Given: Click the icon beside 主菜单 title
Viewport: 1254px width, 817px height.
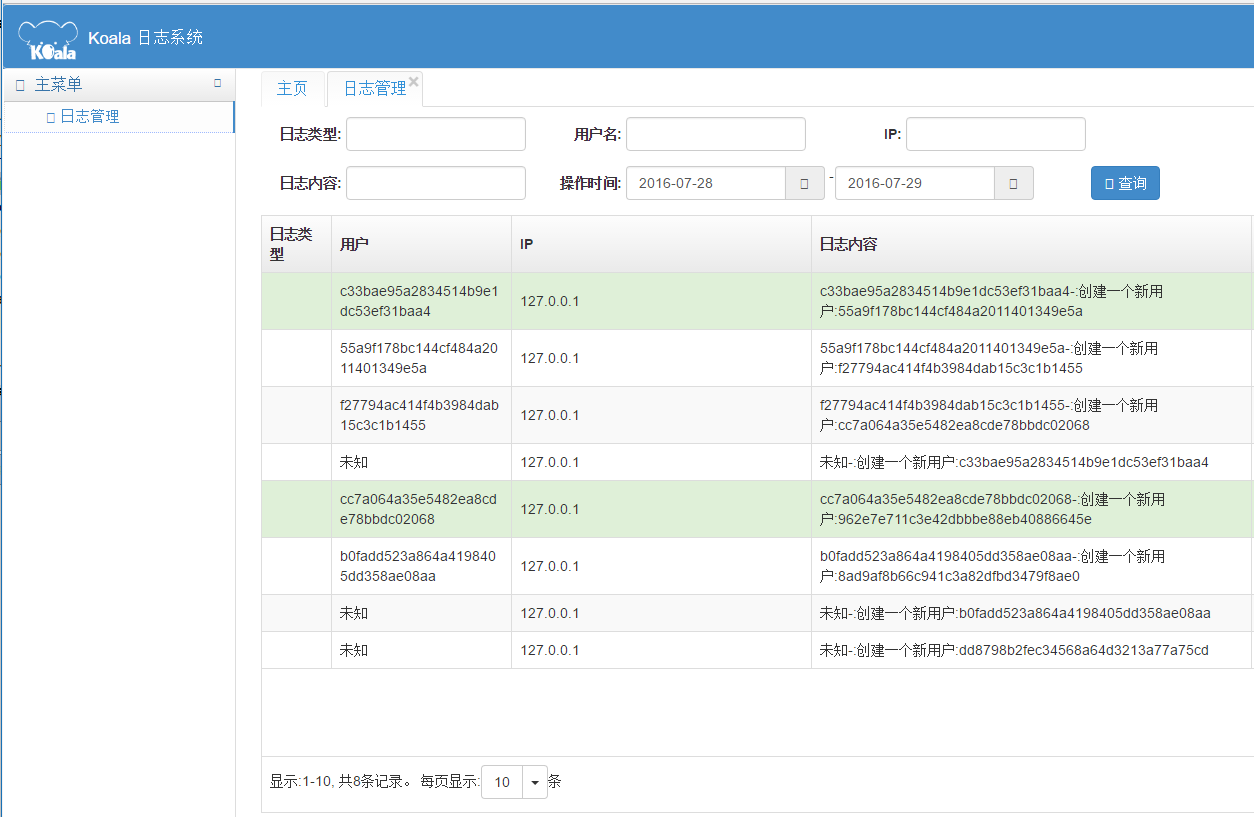Looking at the screenshot, I should (20, 86).
